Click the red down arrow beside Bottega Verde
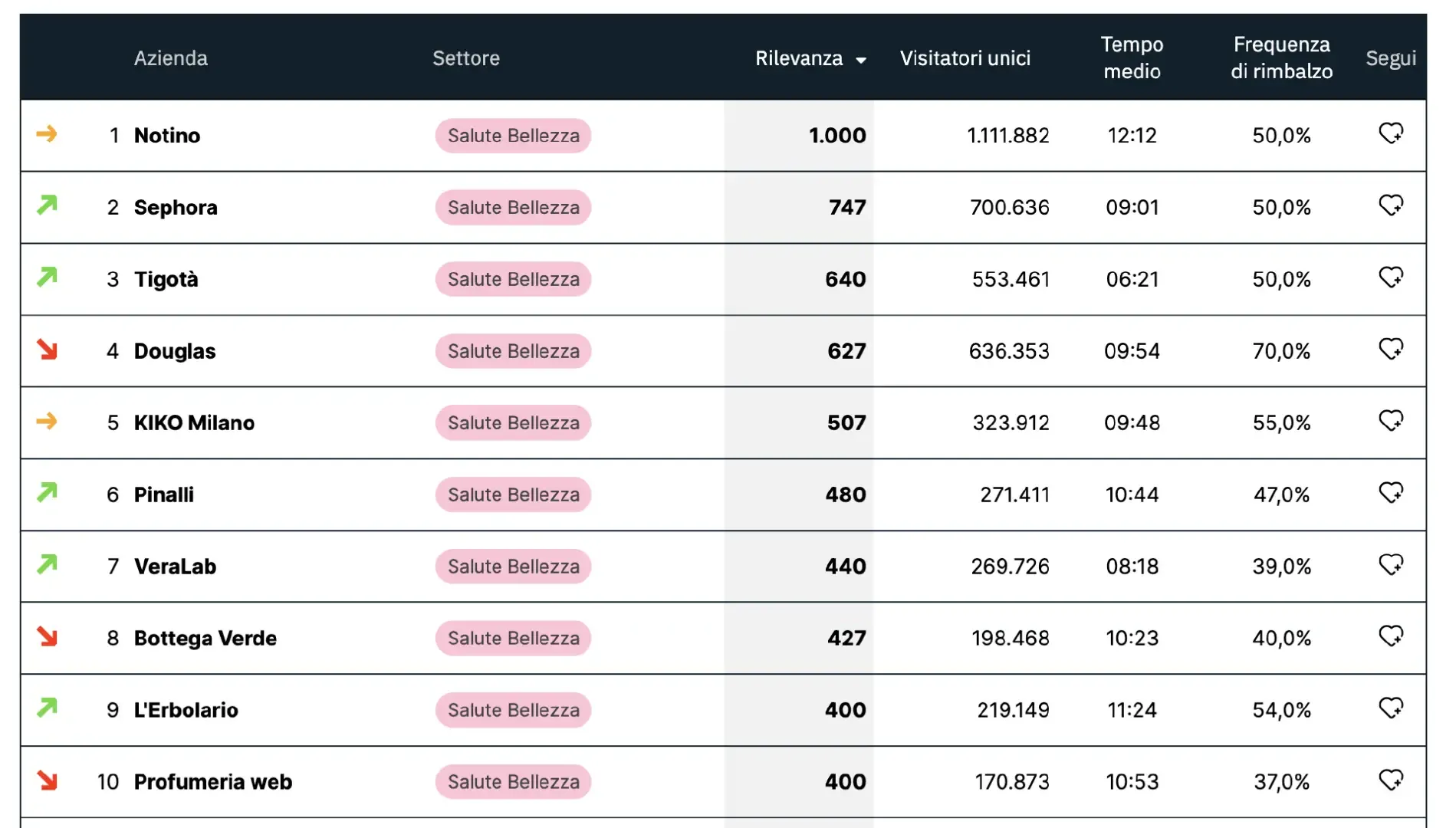The width and height of the screenshot is (1456, 828). point(47,636)
